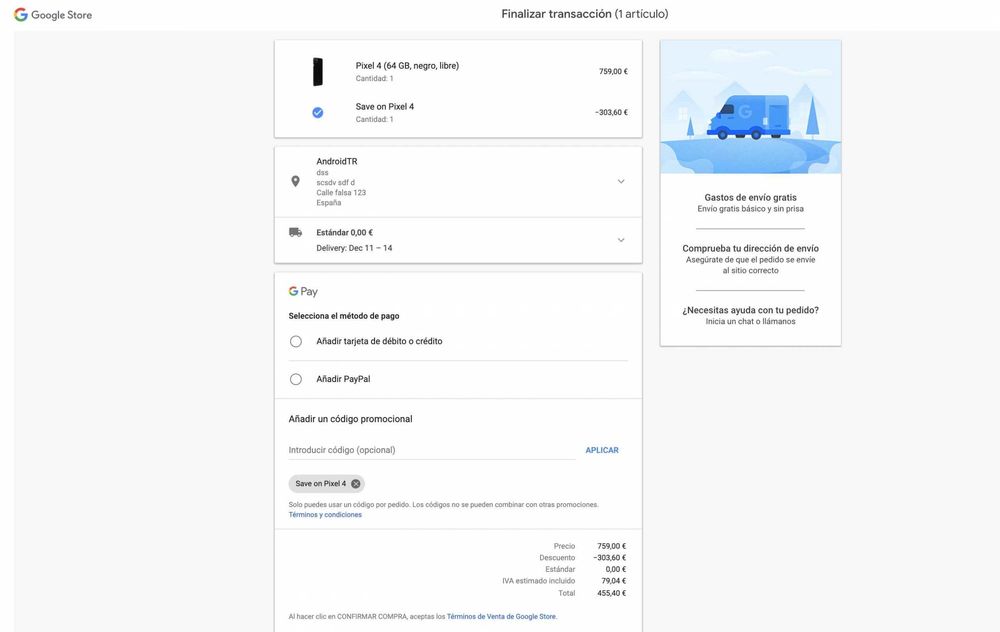
Task: Click the G Pay logo
Action: (x=303, y=292)
